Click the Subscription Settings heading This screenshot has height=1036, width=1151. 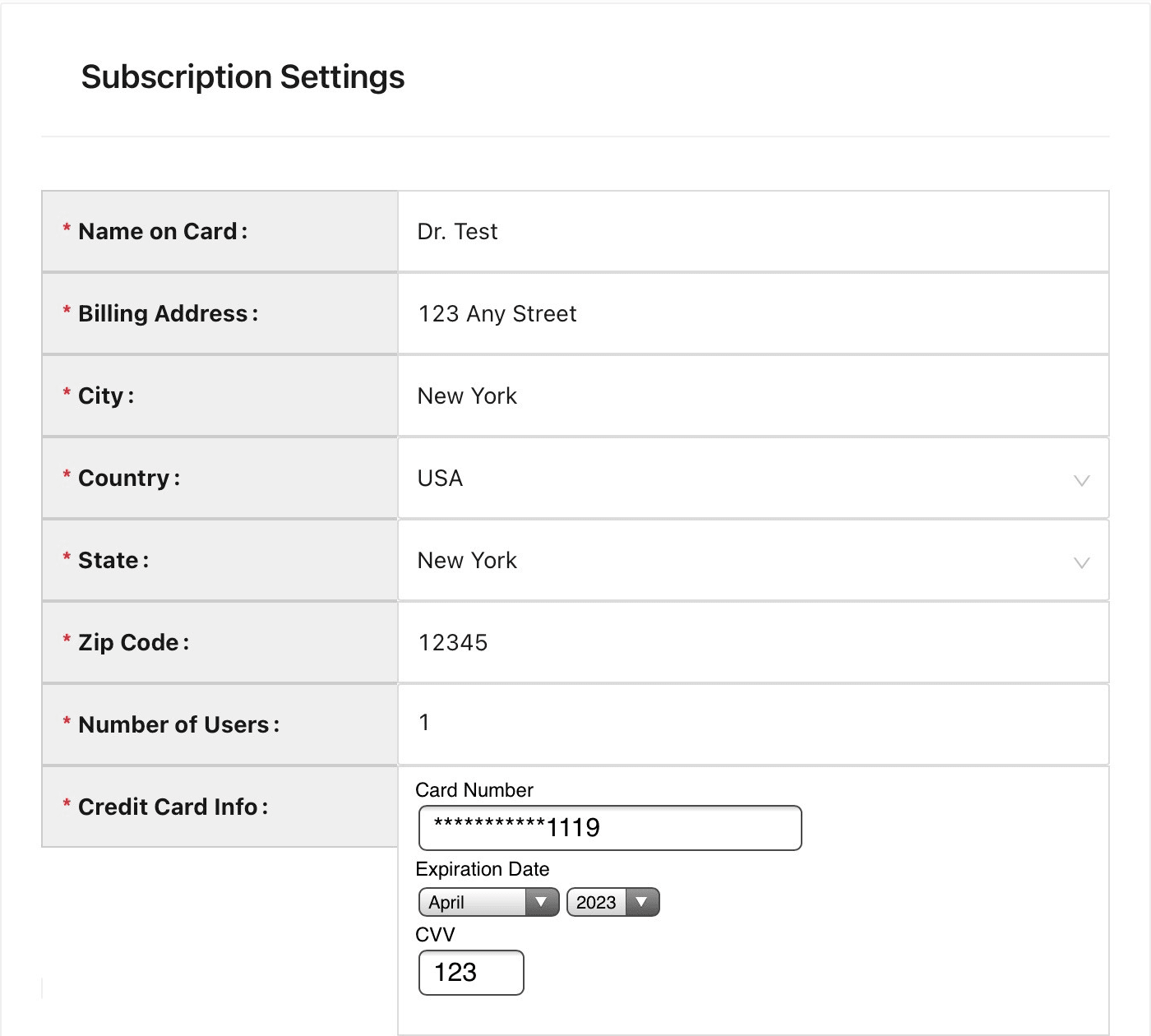pos(243,77)
